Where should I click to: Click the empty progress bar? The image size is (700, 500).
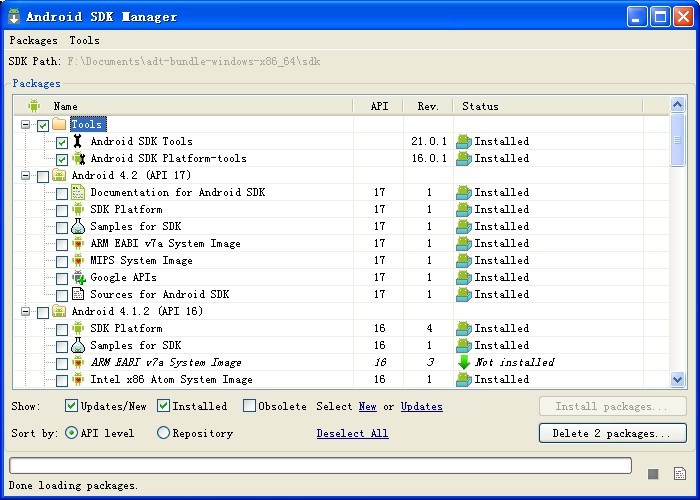coord(320,465)
